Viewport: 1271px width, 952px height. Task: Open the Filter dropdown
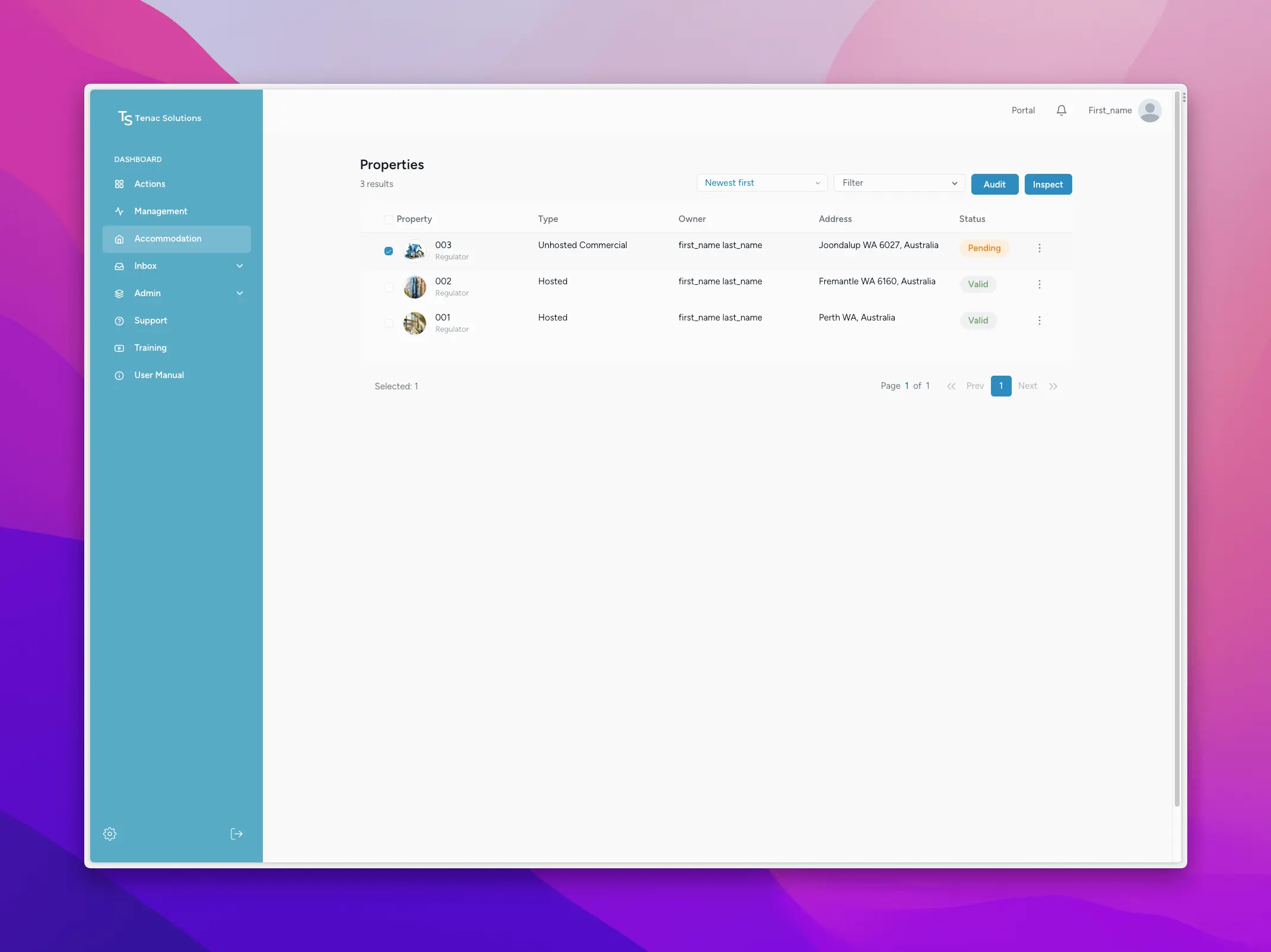[898, 183]
